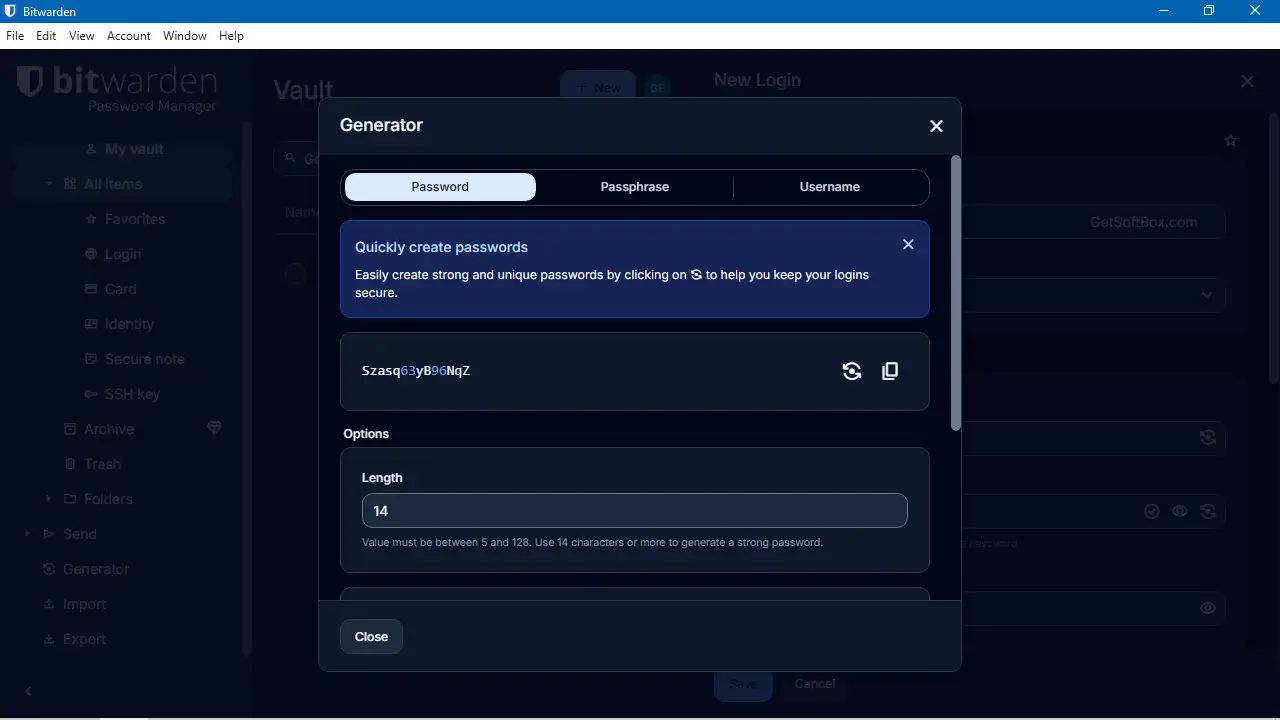Restore down the Bitwarden window

pyautogui.click(x=1209, y=11)
